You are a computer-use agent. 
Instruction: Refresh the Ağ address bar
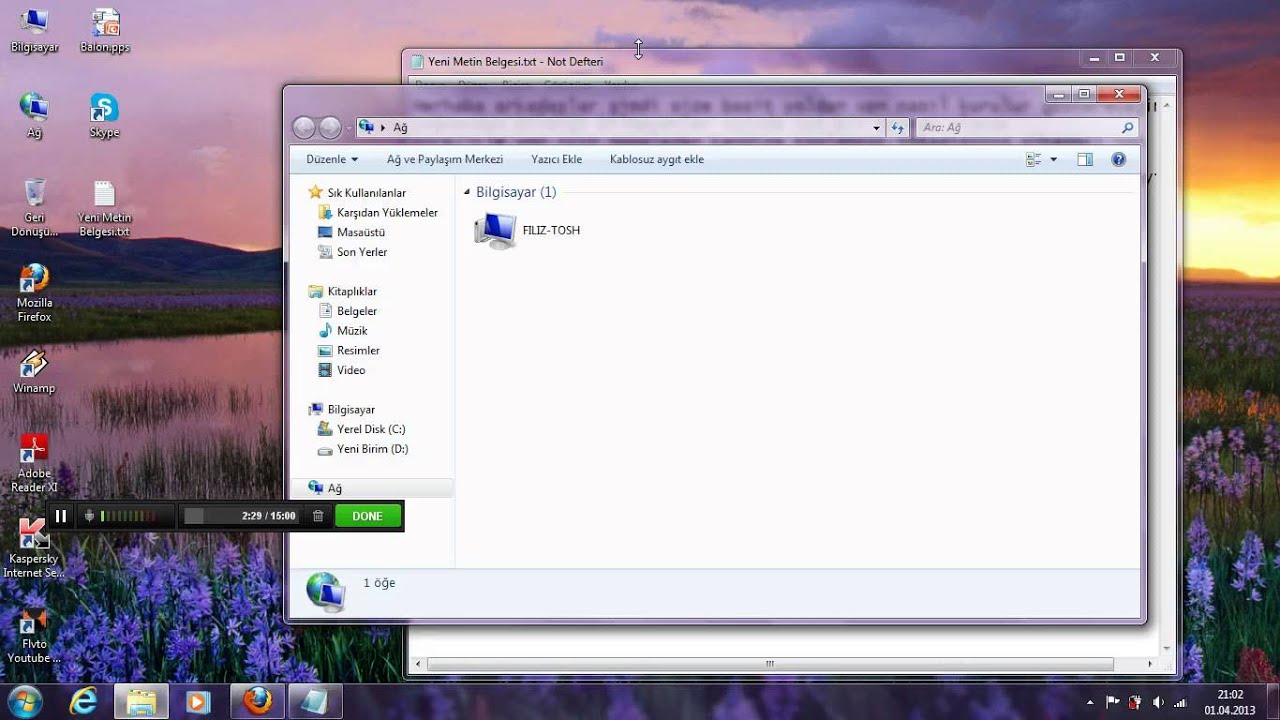(x=897, y=128)
